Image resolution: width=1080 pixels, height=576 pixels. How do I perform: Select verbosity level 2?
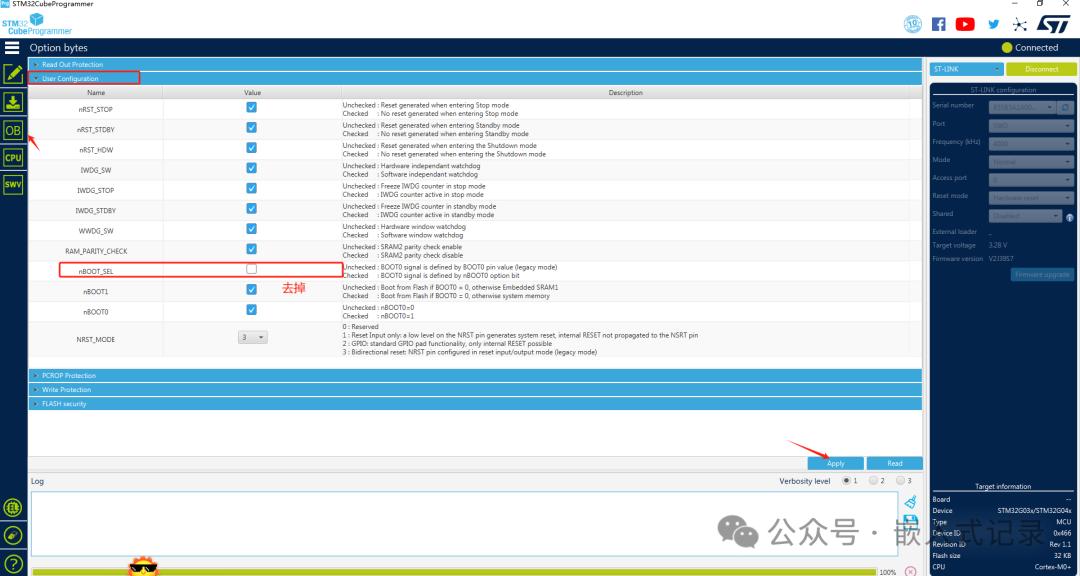pos(873,481)
